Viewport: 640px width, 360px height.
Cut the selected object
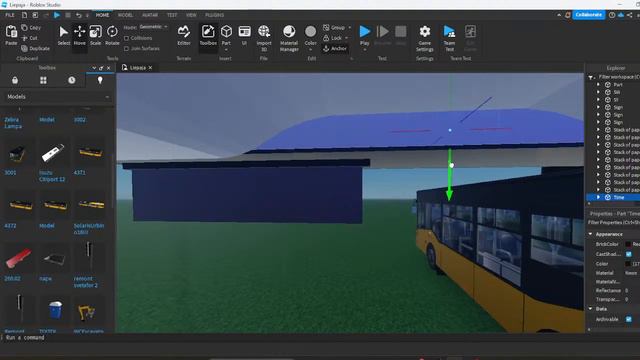(x=29, y=38)
